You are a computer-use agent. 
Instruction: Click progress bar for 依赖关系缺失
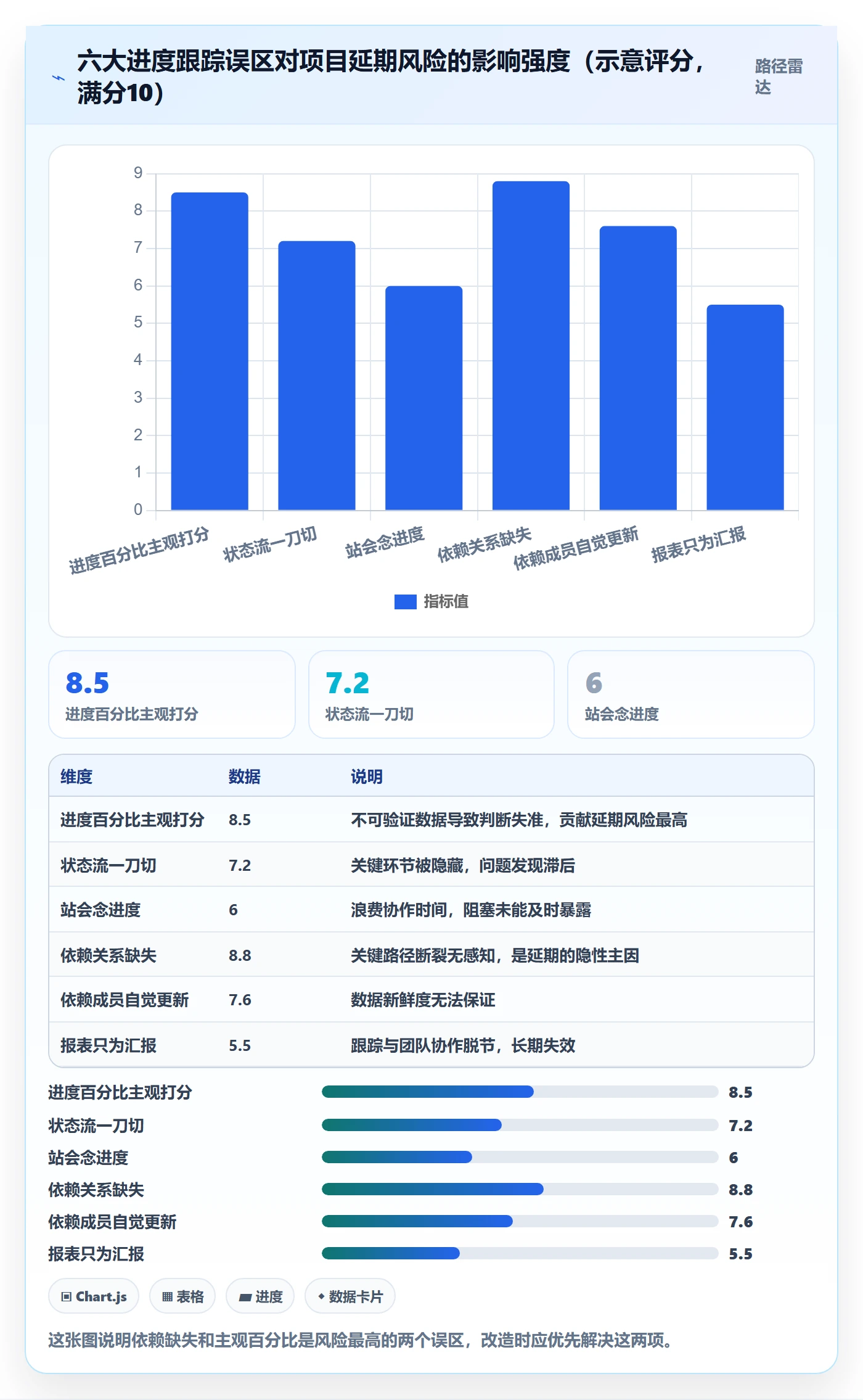click(x=520, y=1189)
